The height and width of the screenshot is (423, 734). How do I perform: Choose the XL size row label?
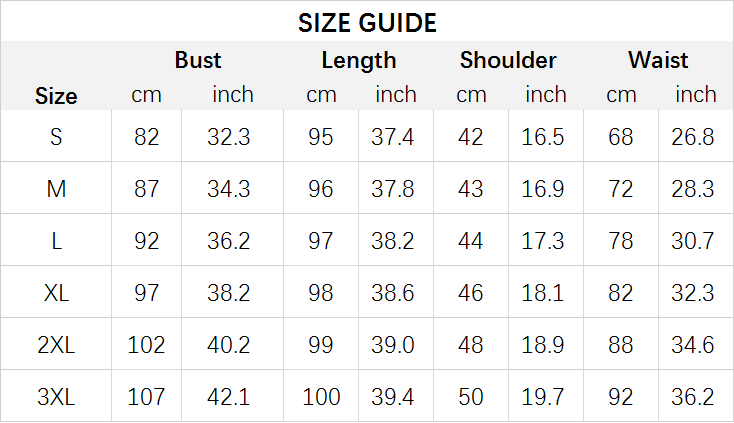click(56, 293)
